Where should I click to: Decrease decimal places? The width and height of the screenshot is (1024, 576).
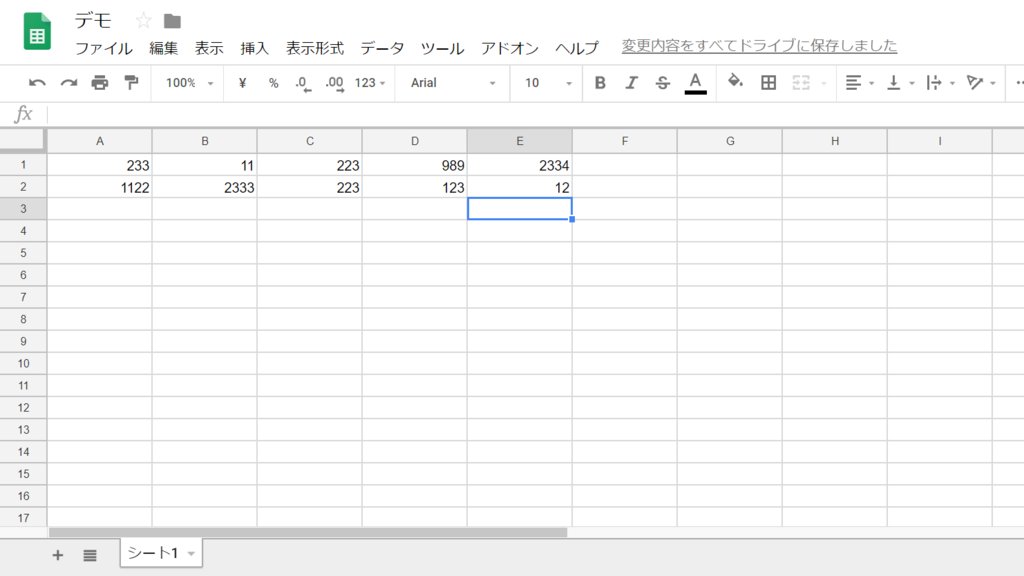pos(302,83)
